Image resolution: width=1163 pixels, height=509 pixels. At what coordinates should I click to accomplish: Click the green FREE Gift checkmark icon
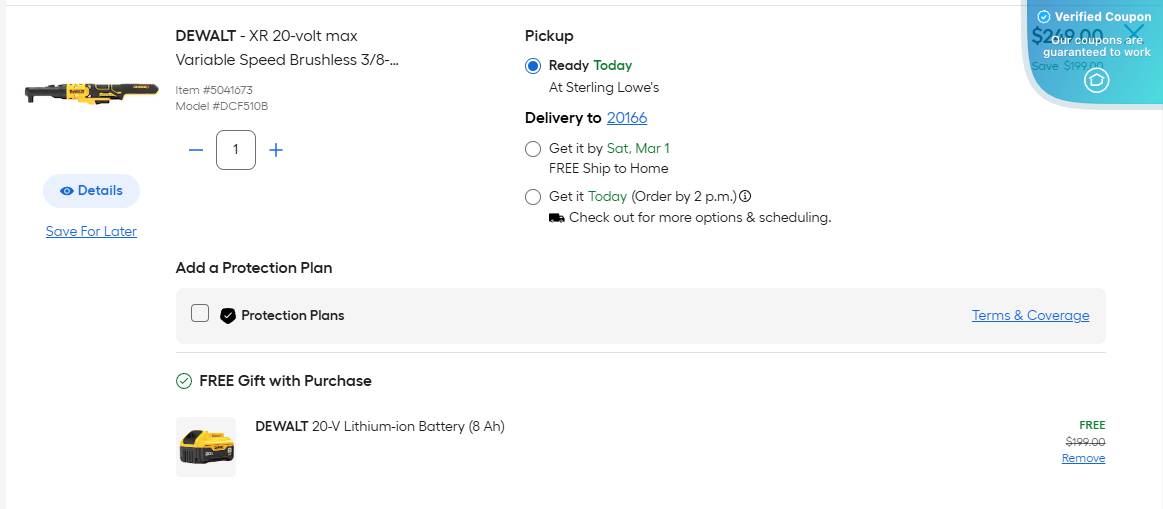click(184, 381)
